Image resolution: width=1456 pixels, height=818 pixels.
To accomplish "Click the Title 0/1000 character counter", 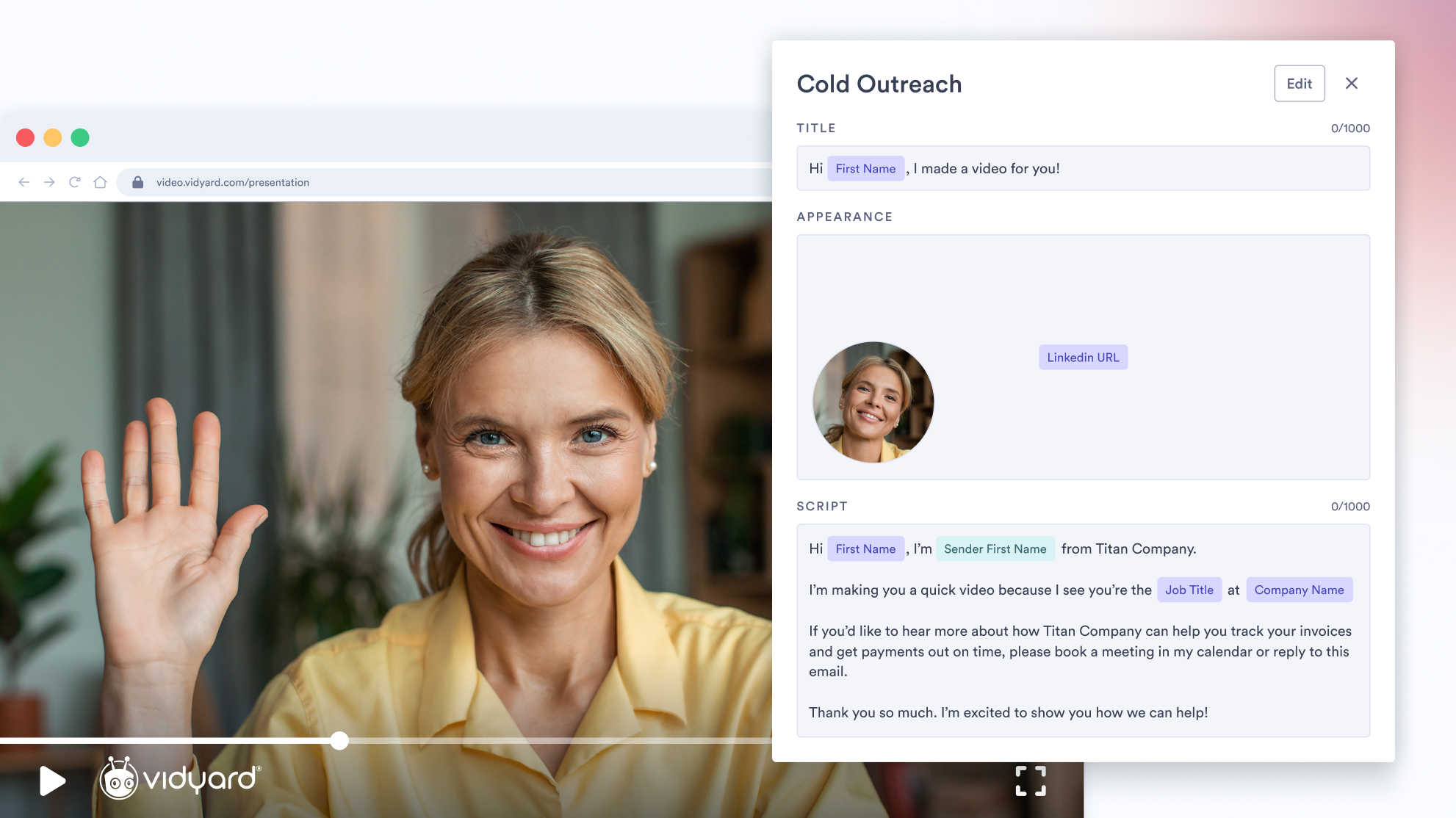I will (1350, 128).
